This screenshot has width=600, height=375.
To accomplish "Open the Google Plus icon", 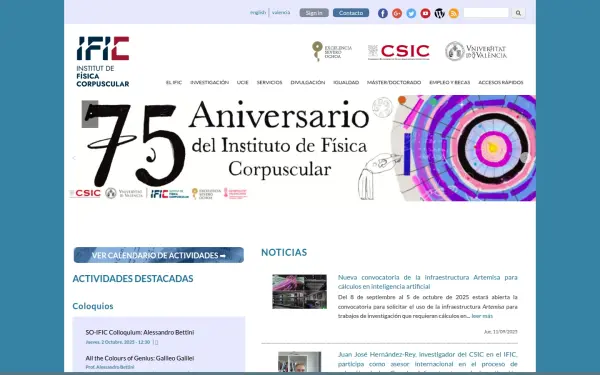I will click(397, 13).
